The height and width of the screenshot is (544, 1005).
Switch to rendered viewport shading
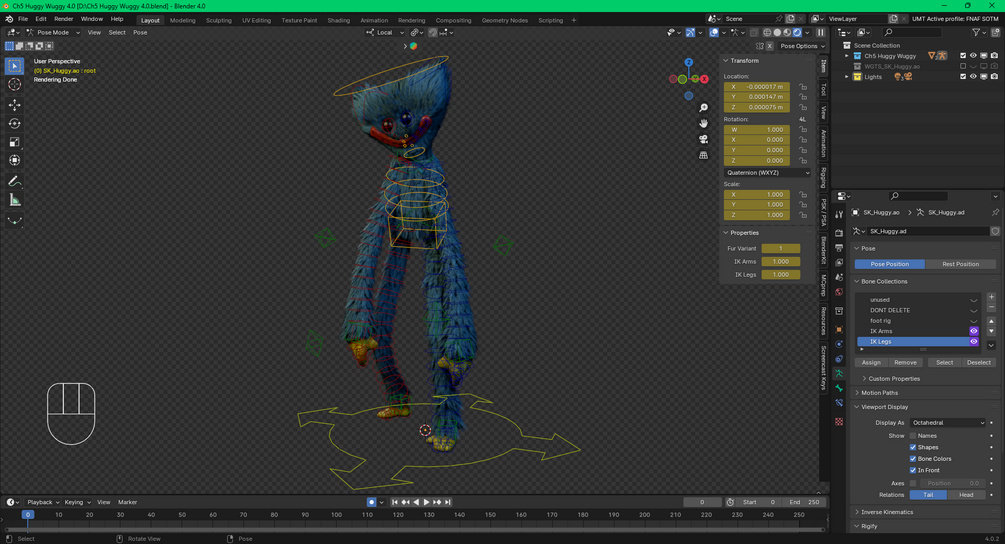point(797,32)
